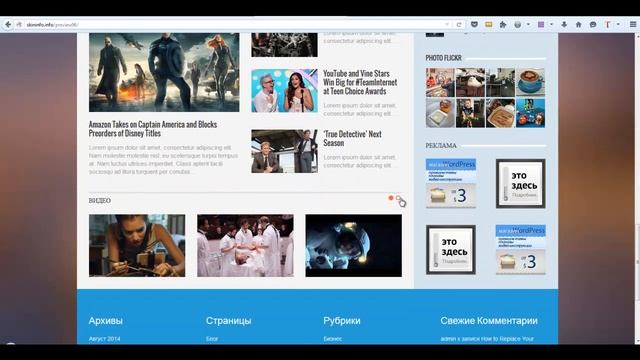Viewport: 640px width, 360px height.
Task: Go to the home page via house icon
Action: [578, 24]
